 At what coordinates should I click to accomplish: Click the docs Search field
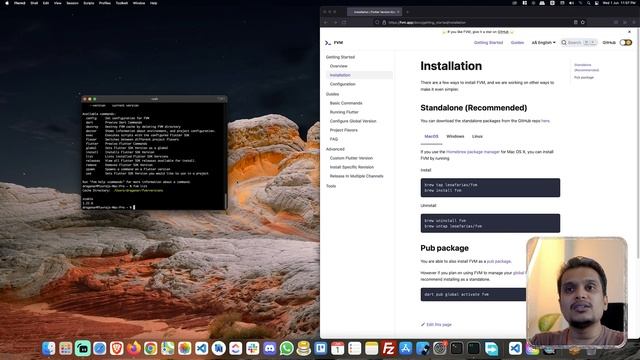pyautogui.click(x=579, y=42)
